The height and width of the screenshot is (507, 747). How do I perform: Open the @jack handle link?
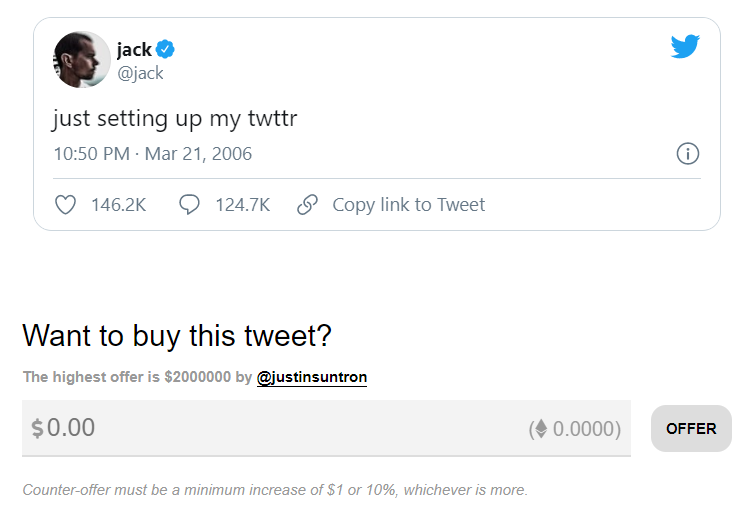coord(140,73)
